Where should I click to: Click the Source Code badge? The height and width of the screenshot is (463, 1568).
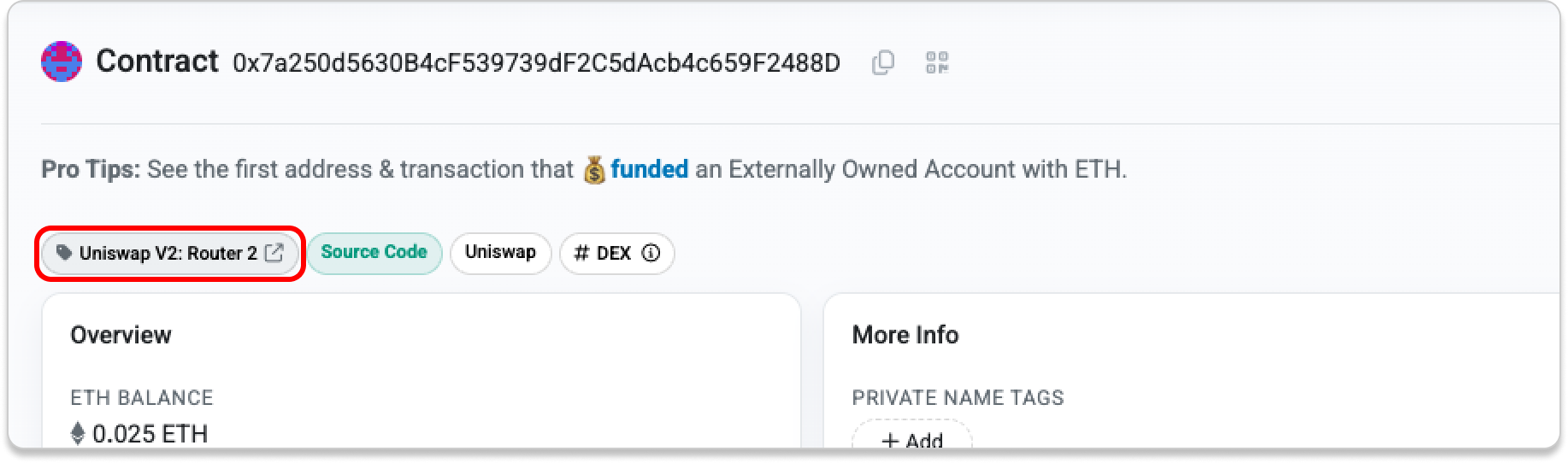pos(374,252)
